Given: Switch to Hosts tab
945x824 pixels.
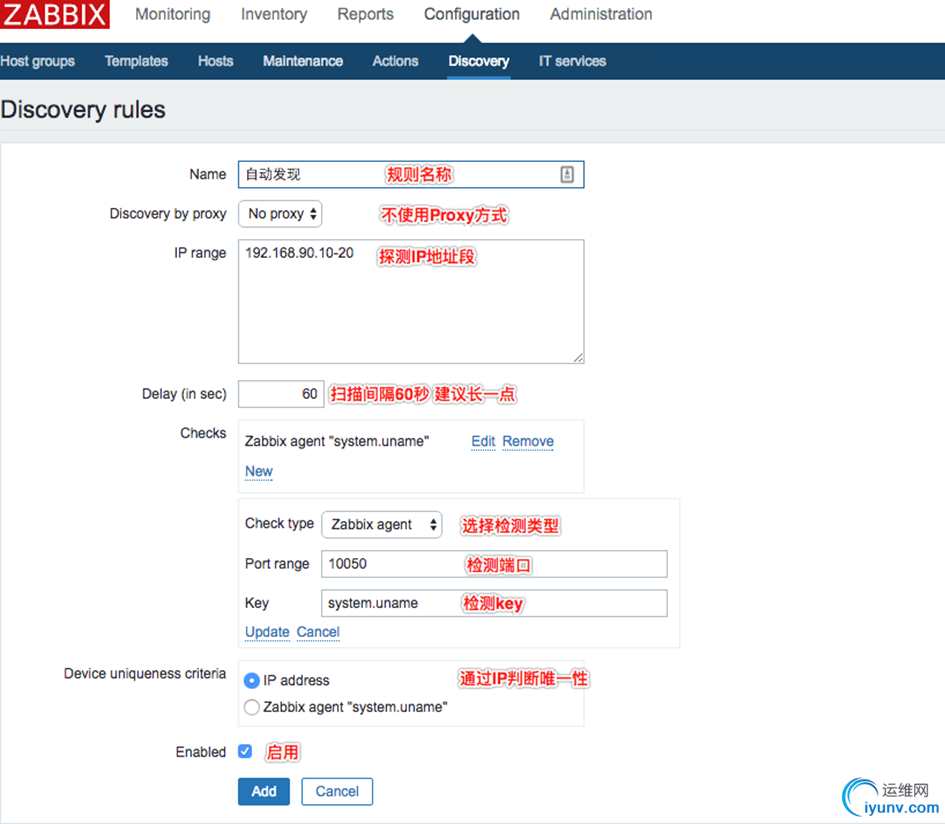Looking at the screenshot, I should [215, 61].
